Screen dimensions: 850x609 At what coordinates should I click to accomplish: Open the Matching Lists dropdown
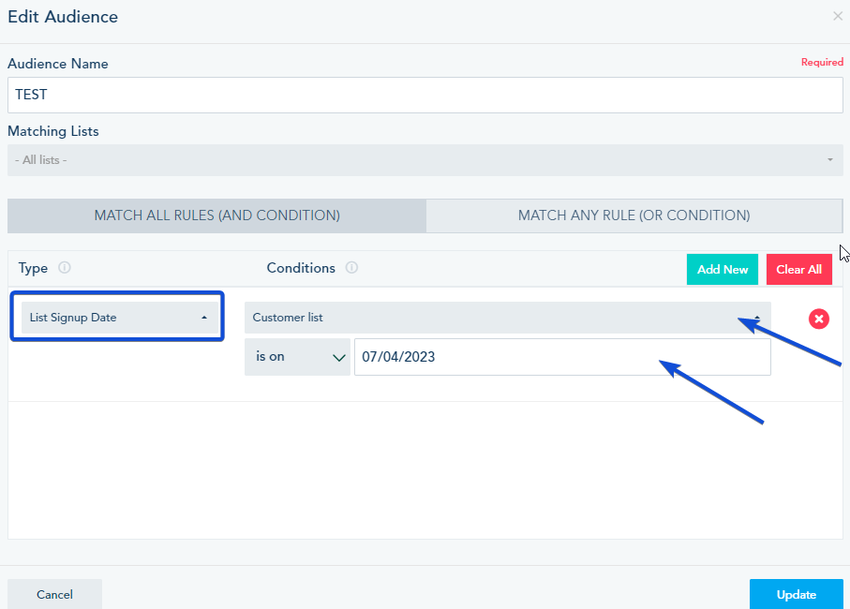click(x=425, y=160)
